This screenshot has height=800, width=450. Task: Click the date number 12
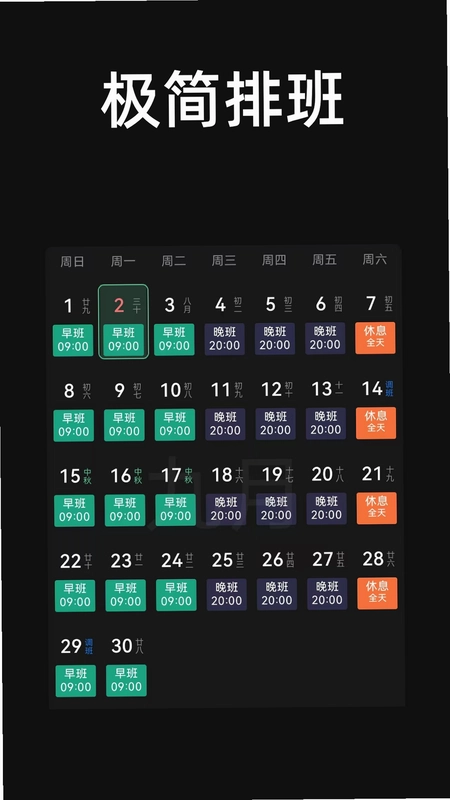point(271,389)
